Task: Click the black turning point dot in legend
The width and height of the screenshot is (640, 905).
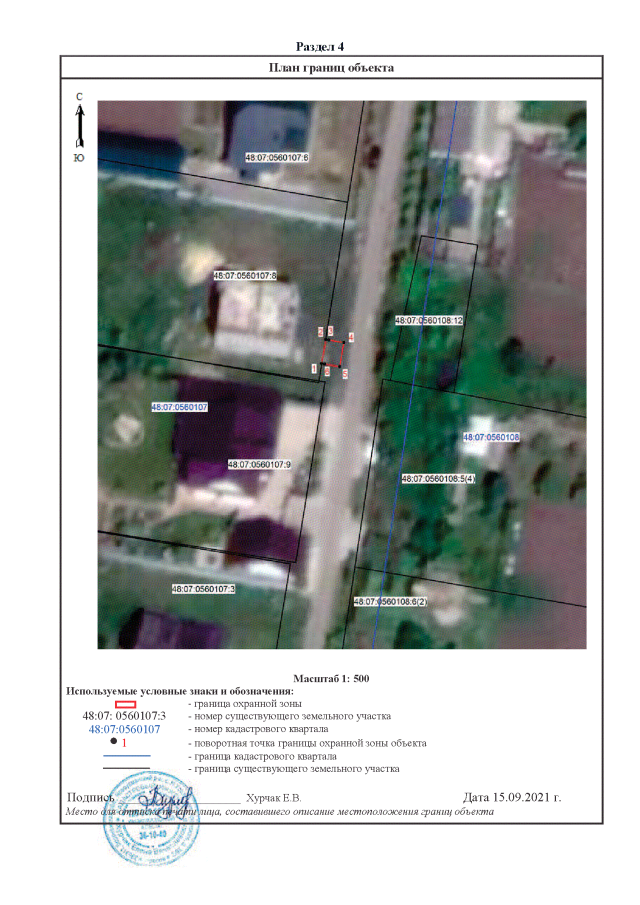Action: coord(114,742)
